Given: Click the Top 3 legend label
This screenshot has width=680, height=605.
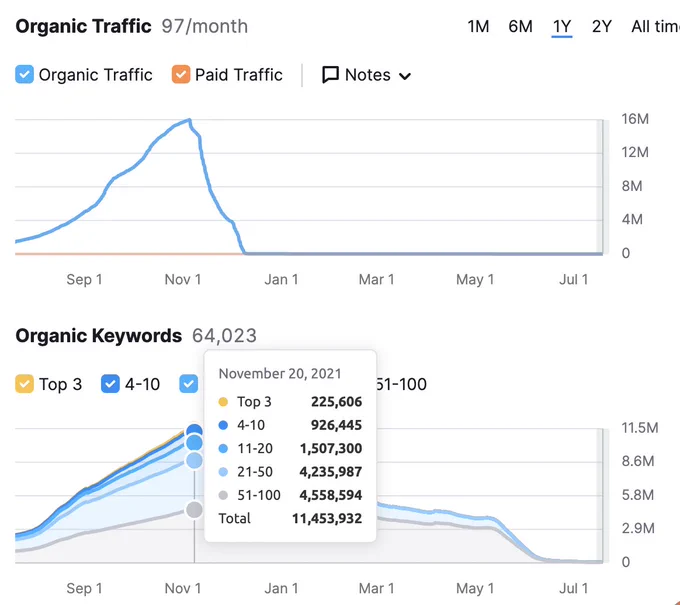Looking at the screenshot, I should click(x=60, y=384).
